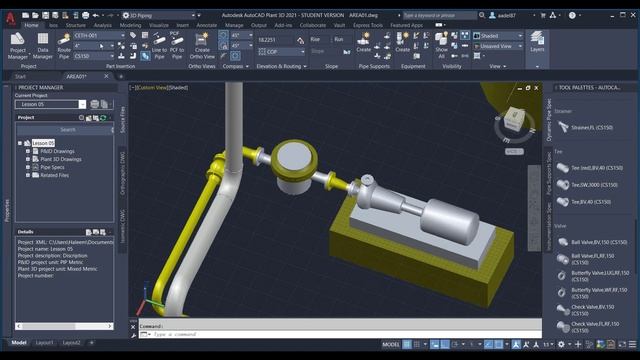Open the Layers panel button

coord(537,42)
